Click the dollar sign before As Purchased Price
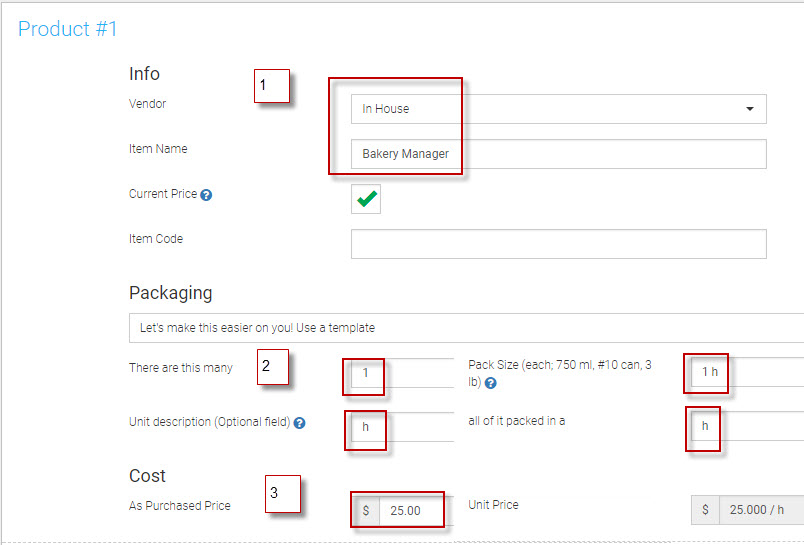The width and height of the screenshot is (804, 545). [x=366, y=511]
